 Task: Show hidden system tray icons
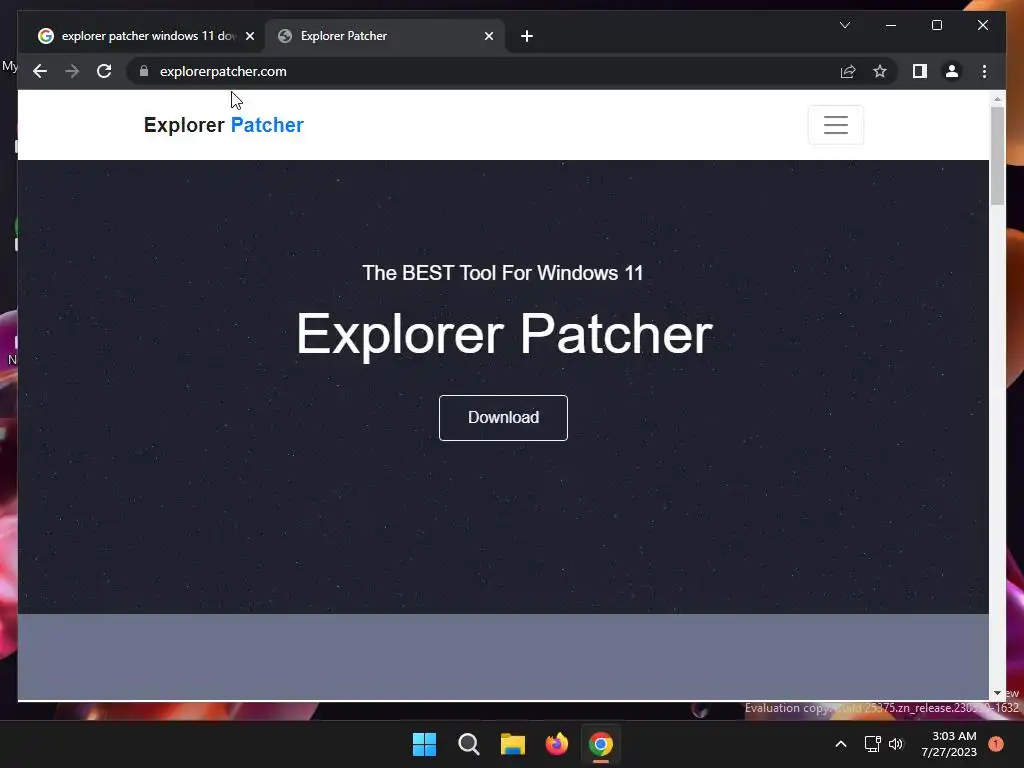(840, 744)
